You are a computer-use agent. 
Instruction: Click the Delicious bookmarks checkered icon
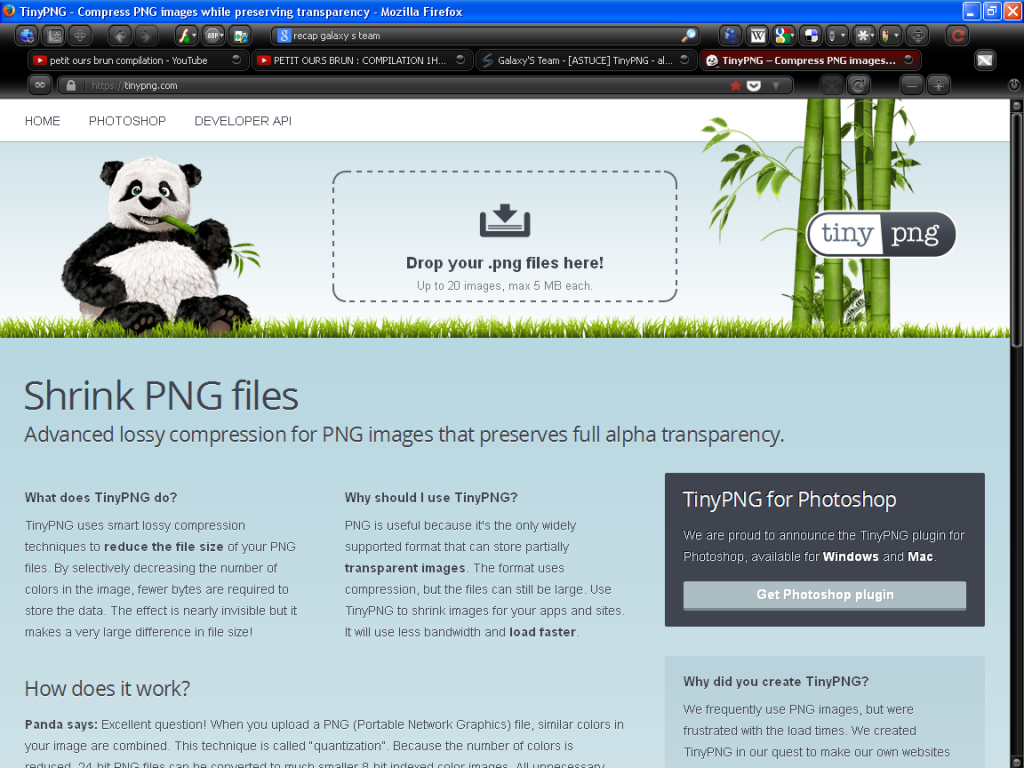click(810, 36)
